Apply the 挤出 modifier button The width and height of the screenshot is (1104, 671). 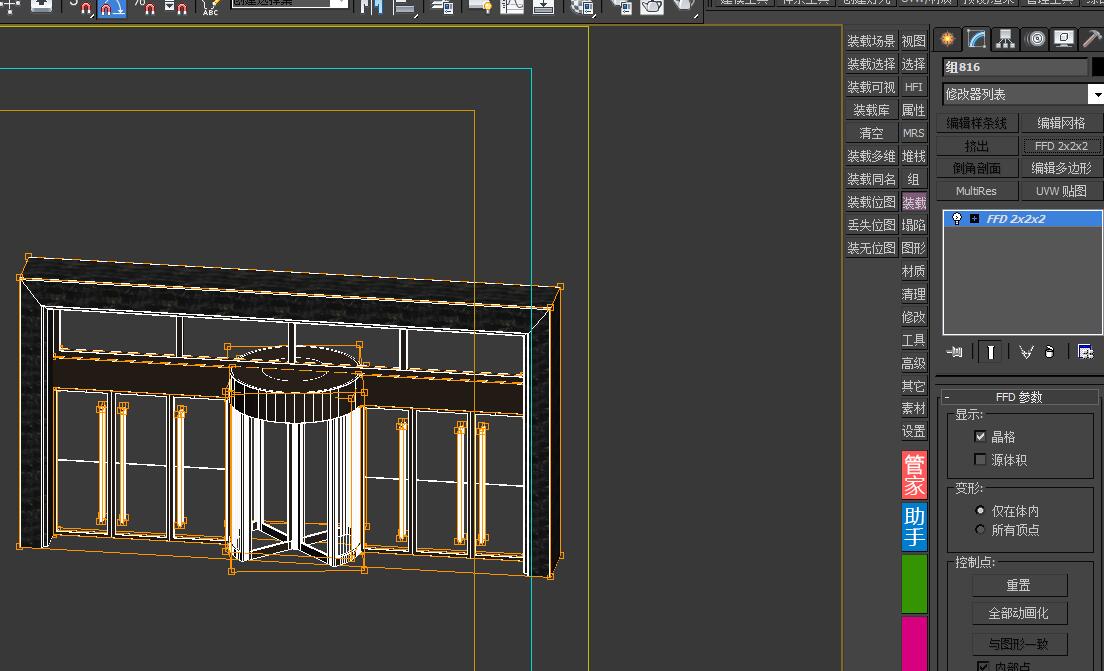[x=977, y=146]
